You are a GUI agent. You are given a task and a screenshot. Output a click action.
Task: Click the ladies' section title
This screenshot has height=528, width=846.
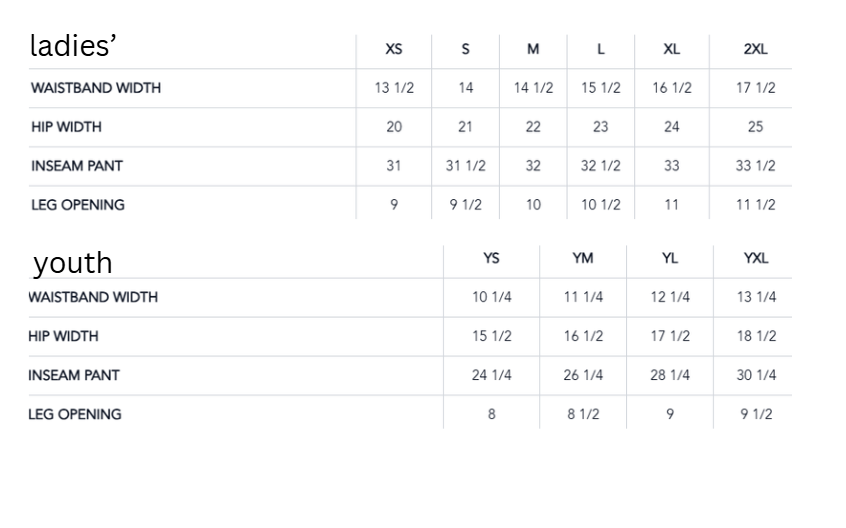(73, 45)
